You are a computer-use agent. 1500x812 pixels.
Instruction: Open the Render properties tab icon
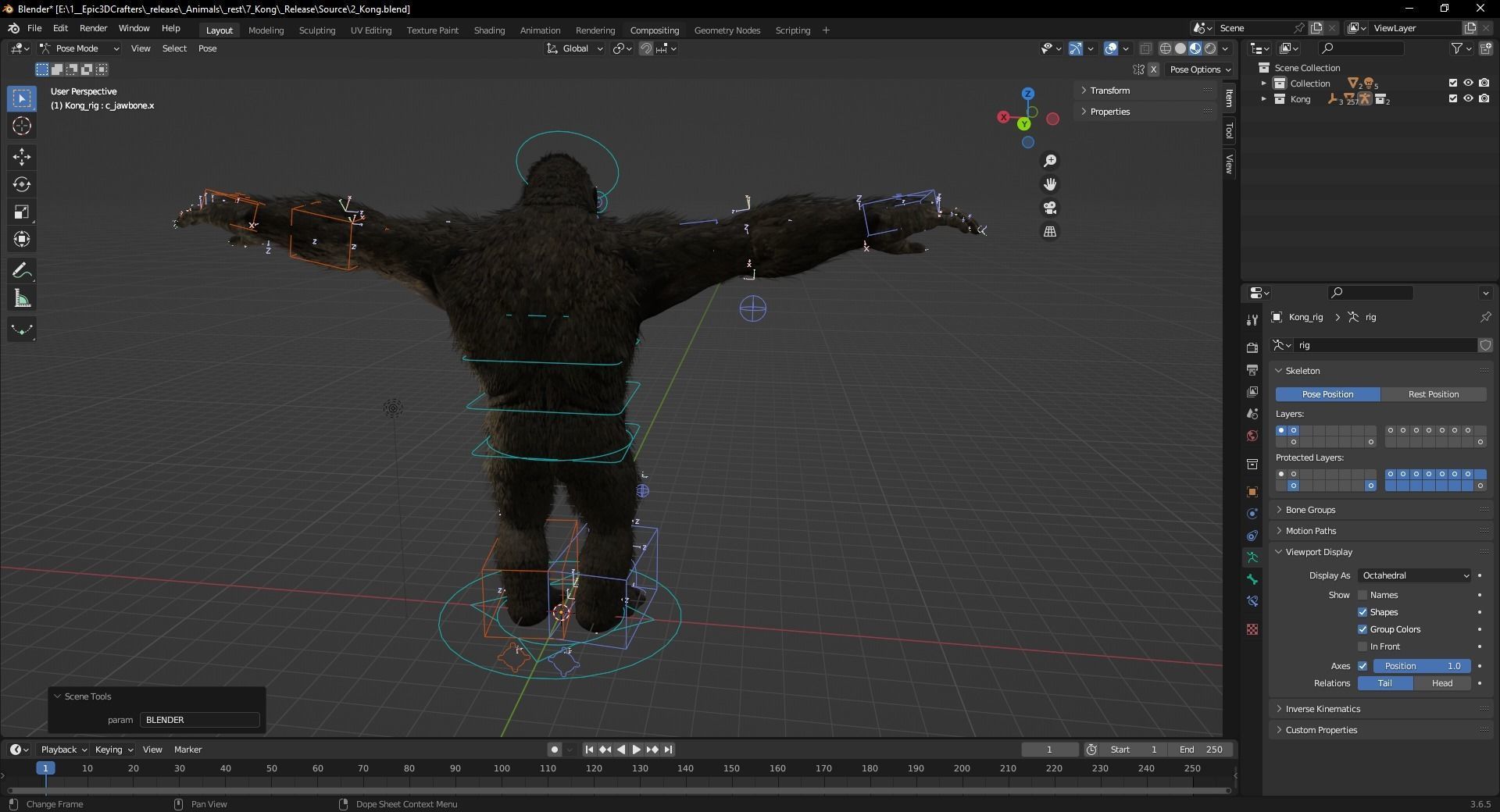1252,347
